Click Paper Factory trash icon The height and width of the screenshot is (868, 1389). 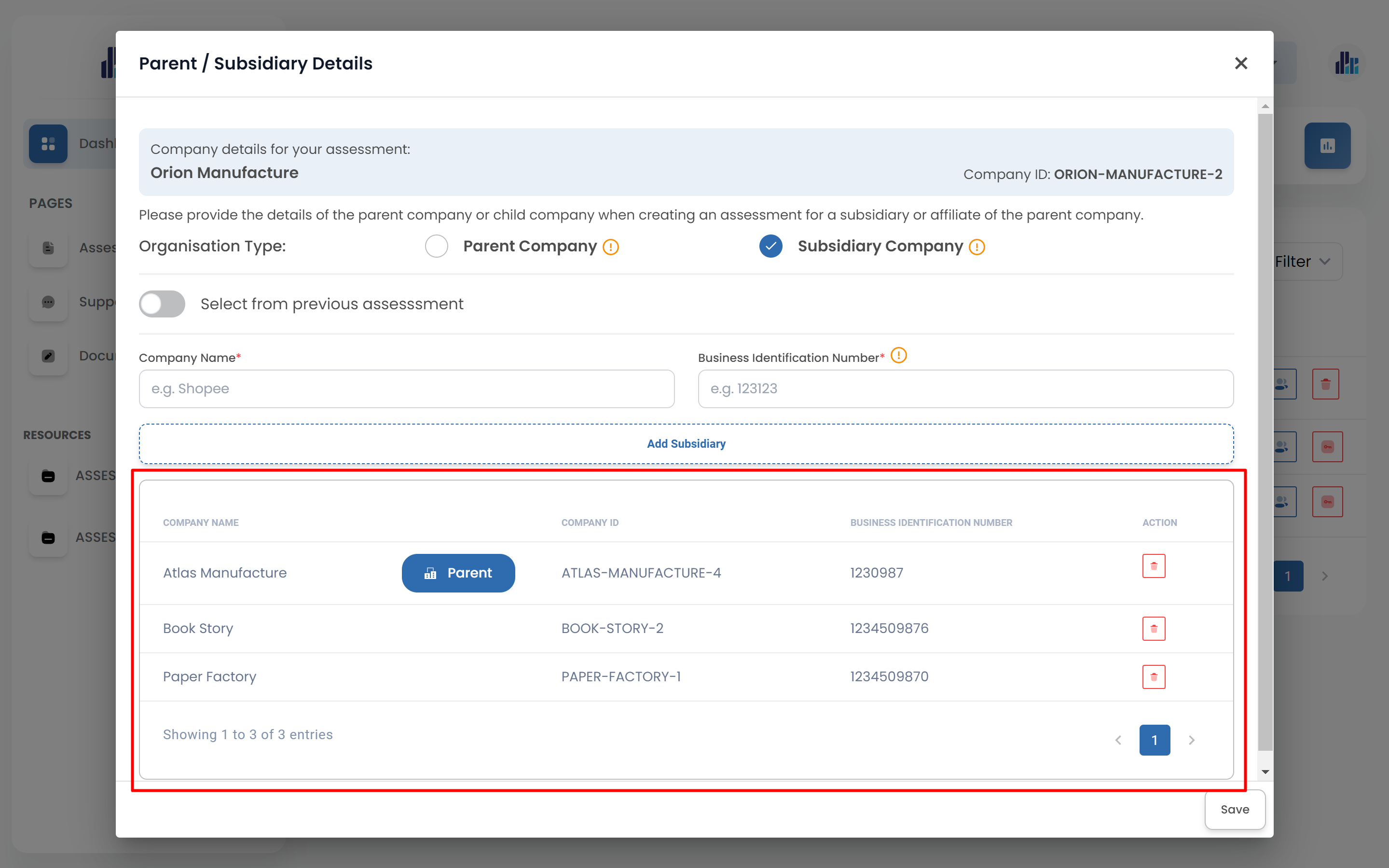coord(1153,677)
